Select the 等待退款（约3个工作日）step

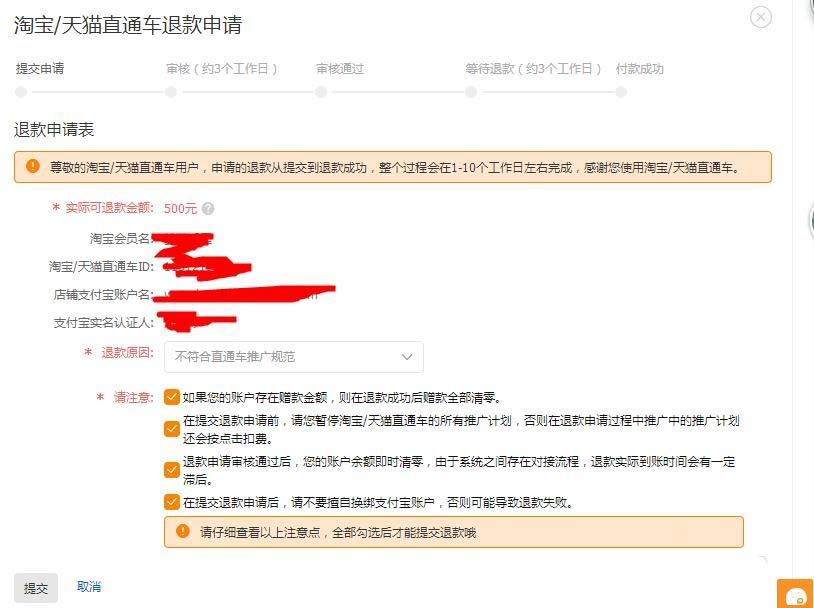533,69
